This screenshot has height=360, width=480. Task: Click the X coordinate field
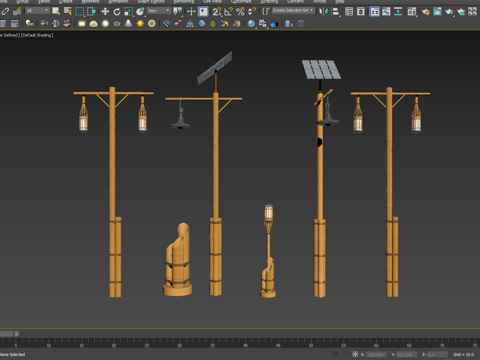click(376, 354)
